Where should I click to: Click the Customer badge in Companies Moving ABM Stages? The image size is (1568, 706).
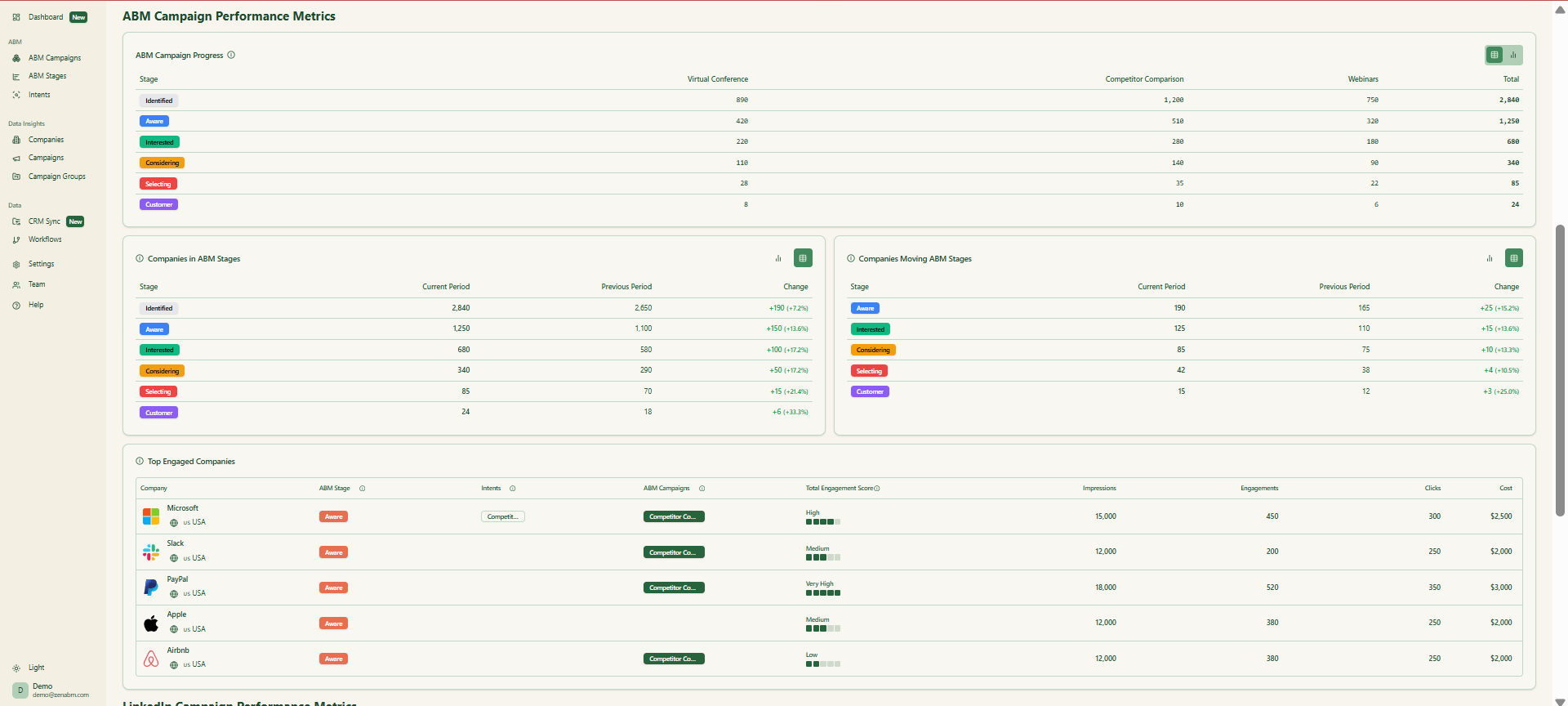(870, 391)
